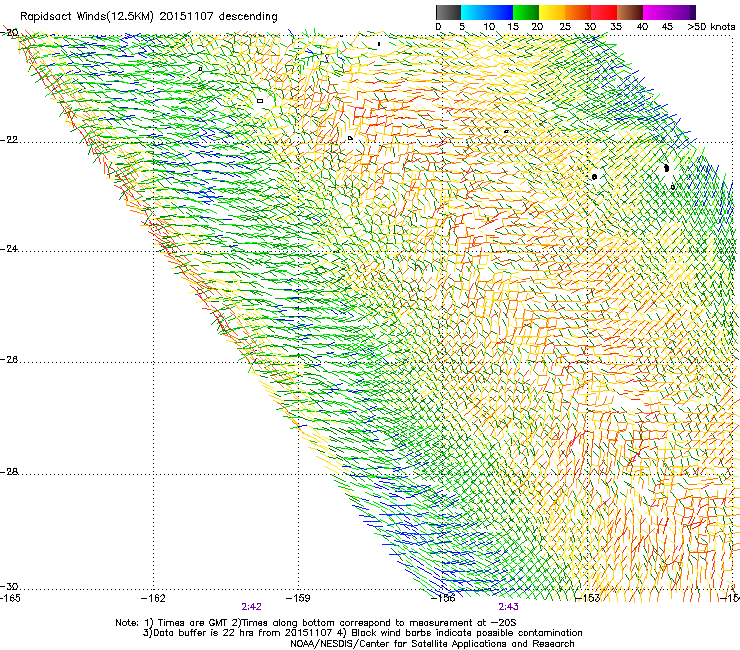Click the brown 35-40 knots color swatch

[630, 12]
